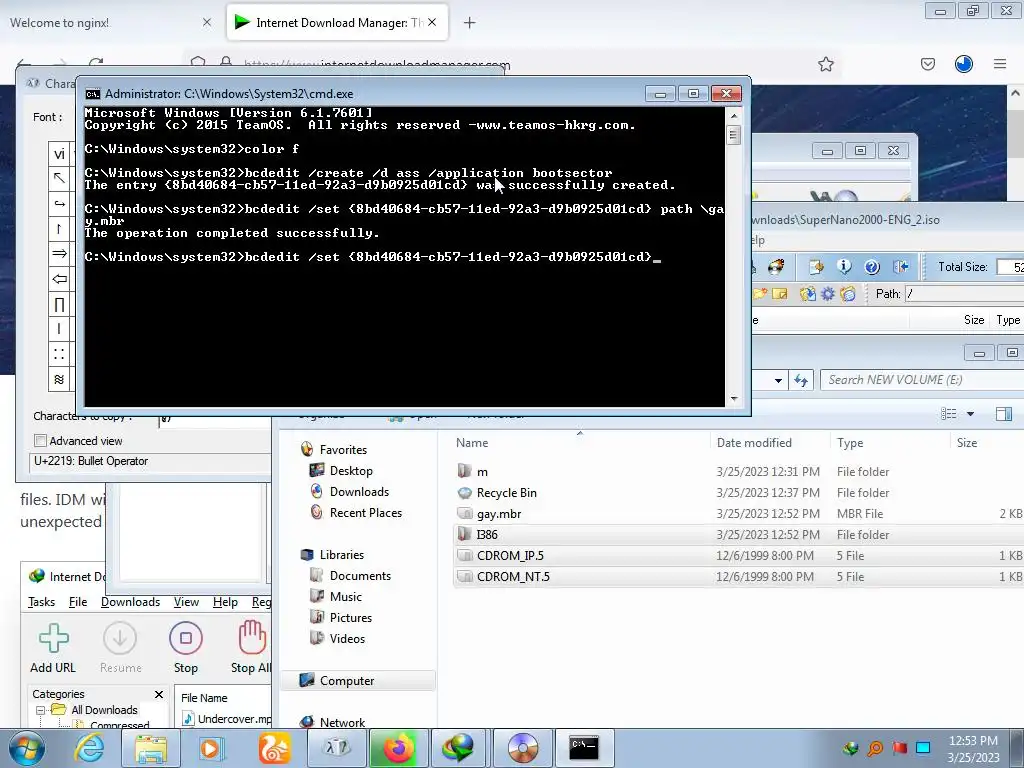
Task: Click the Stop All hand icon in IDM
Action: pos(252,638)
